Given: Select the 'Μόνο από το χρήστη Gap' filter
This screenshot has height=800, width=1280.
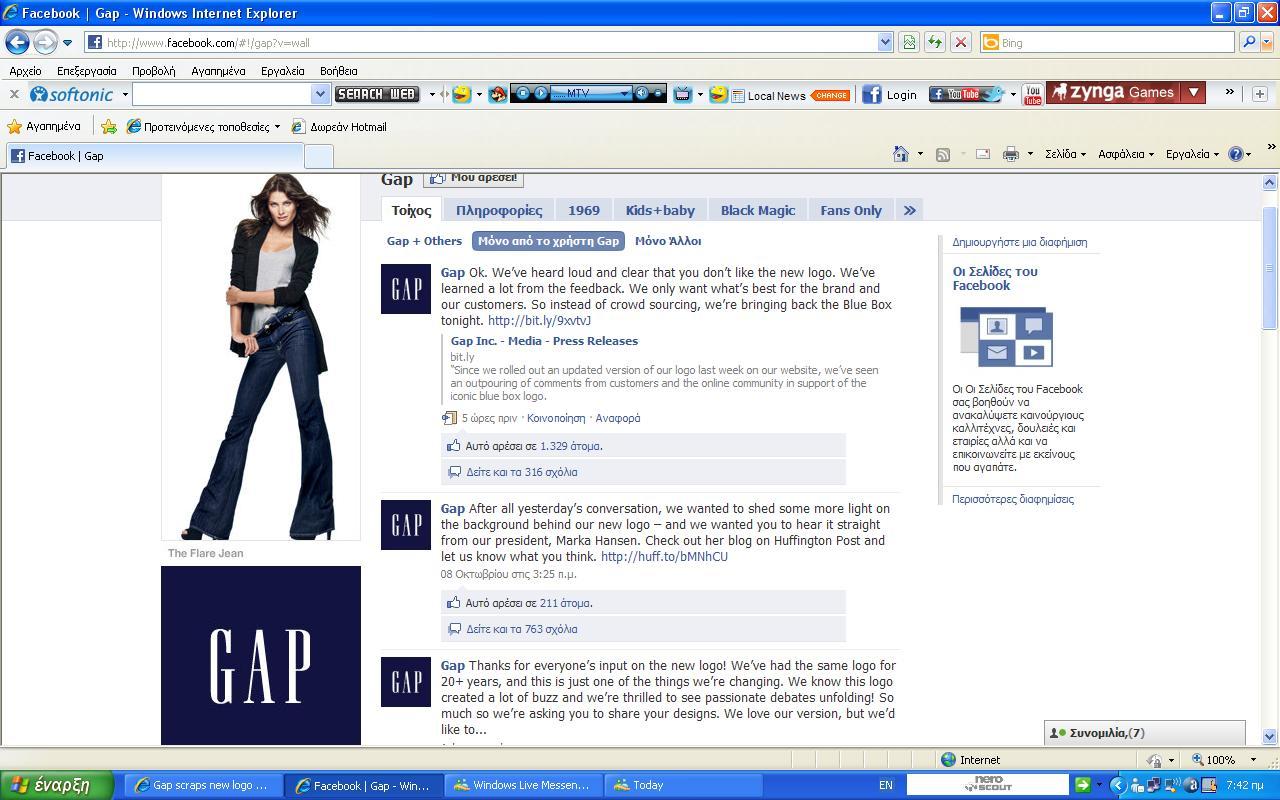Looking at the screenshot, I should coord(548,241).
